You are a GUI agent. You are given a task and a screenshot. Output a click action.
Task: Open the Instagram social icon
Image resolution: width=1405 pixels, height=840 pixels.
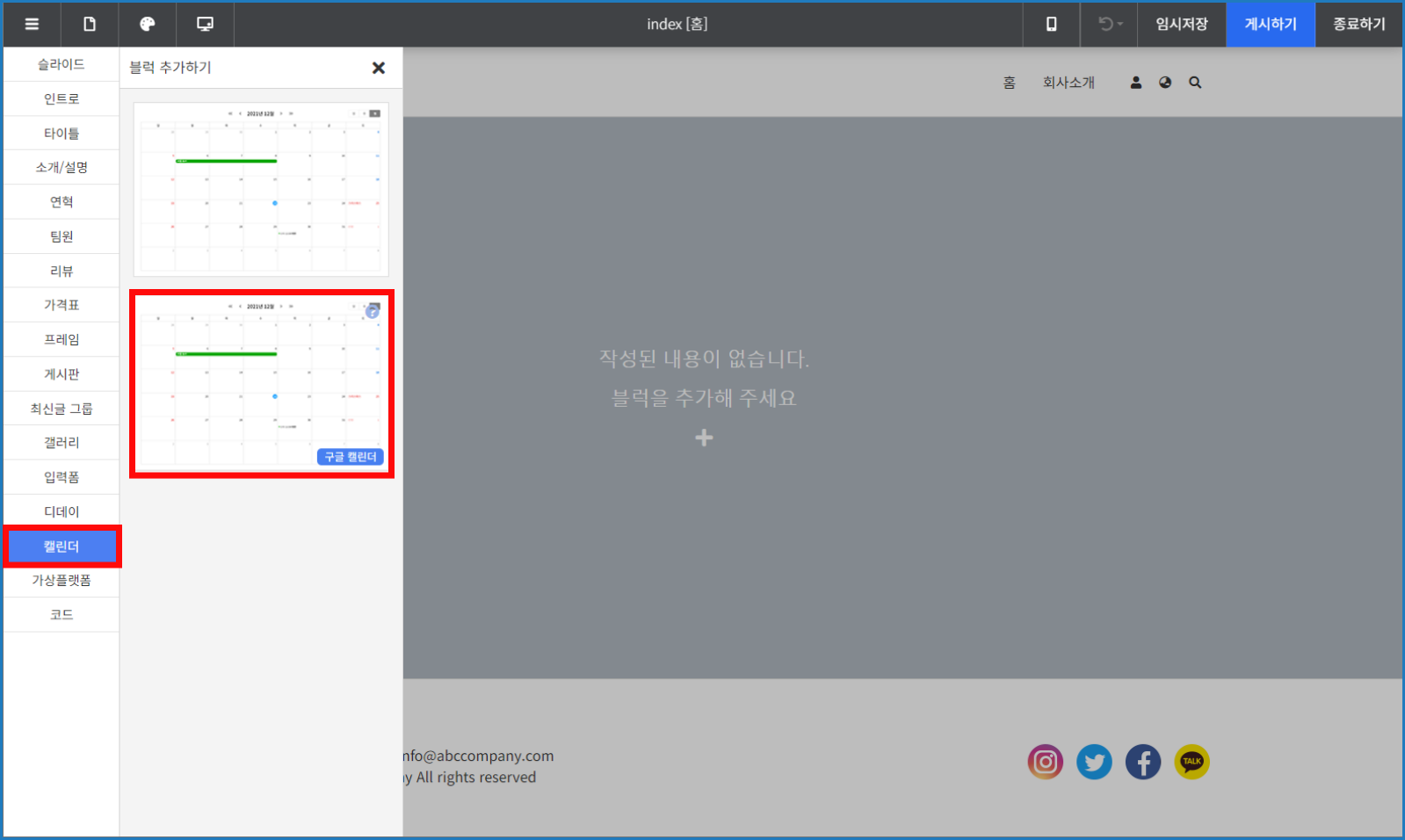click(x=1045, y=762)
